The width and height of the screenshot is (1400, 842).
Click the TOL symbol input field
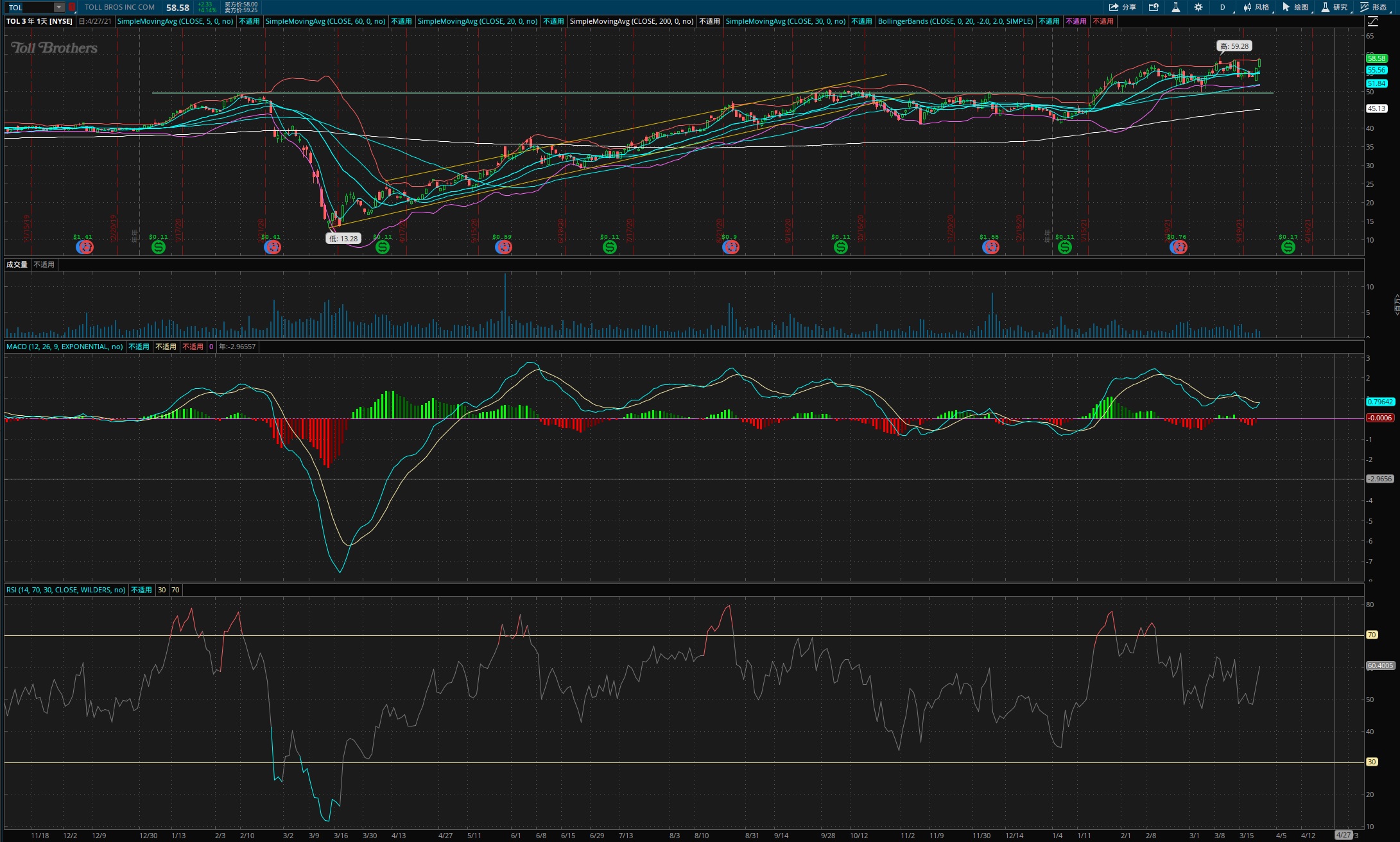point(30,7)
